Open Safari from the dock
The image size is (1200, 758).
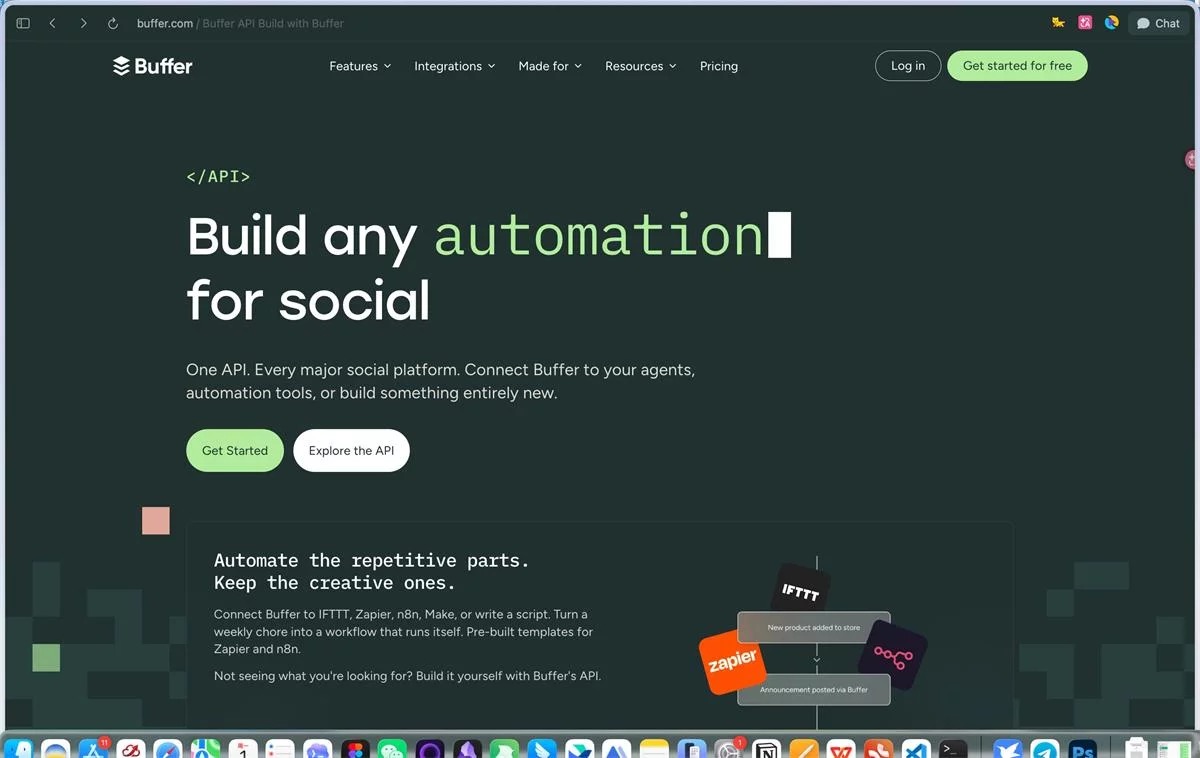168,749
